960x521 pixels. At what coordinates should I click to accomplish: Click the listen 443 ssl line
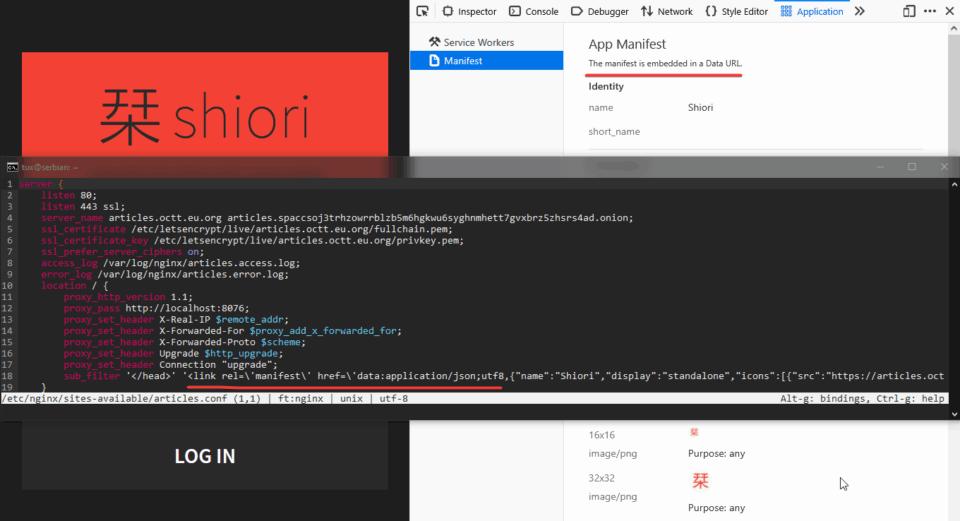[83, 206]
